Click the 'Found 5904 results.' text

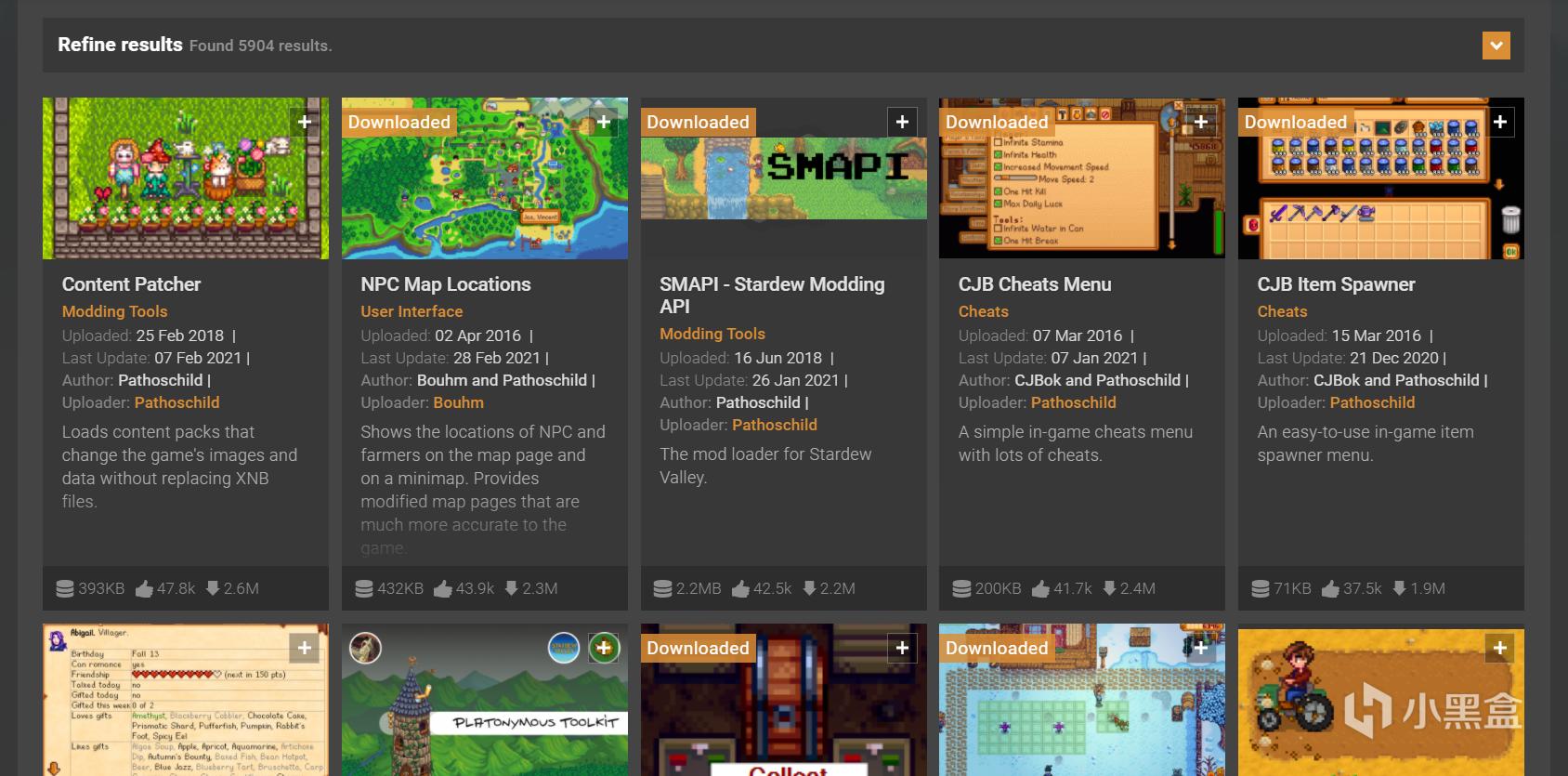point(260,46)
